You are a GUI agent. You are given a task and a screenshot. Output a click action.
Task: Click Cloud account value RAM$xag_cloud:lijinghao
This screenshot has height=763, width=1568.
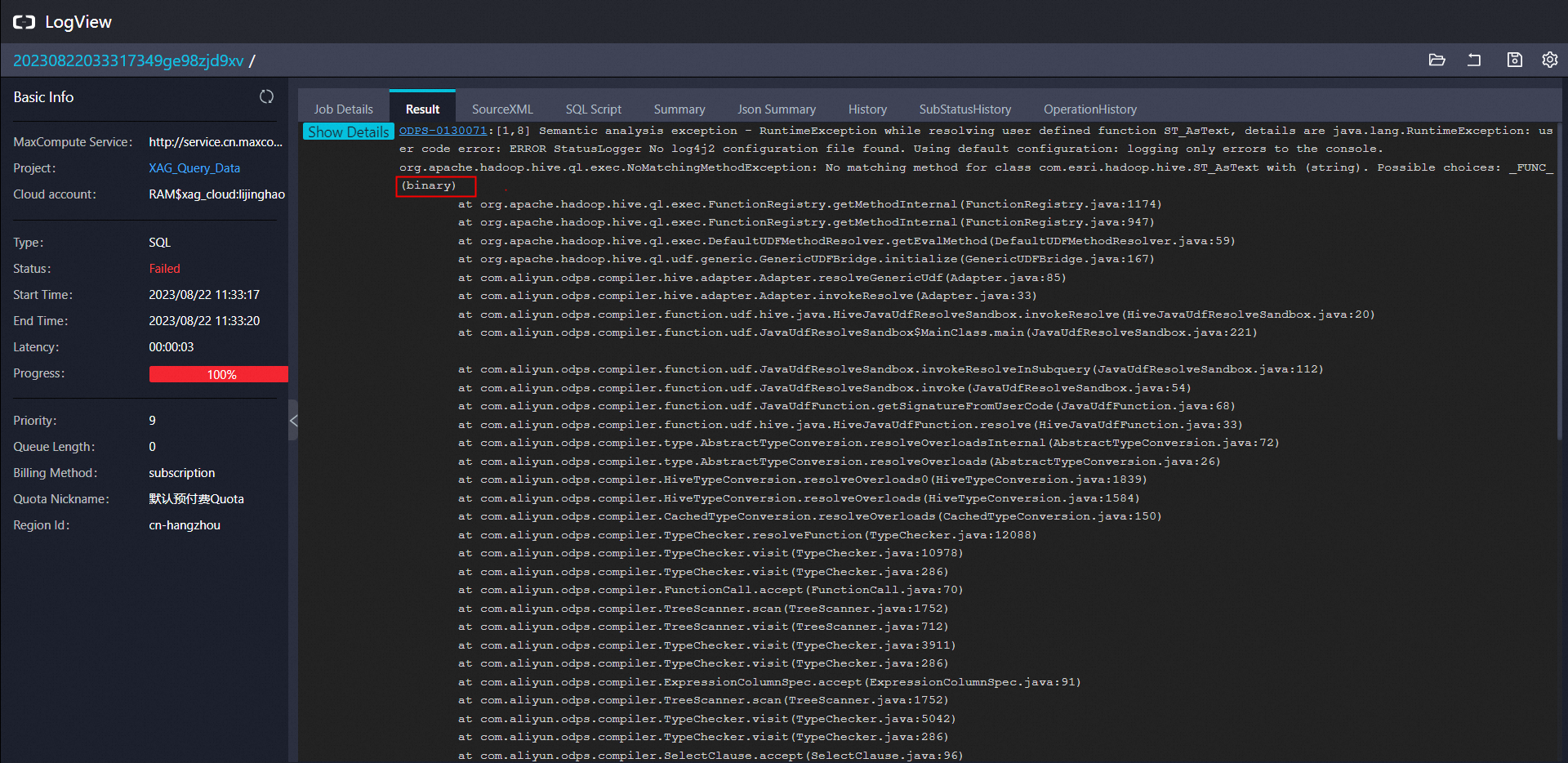216,194
